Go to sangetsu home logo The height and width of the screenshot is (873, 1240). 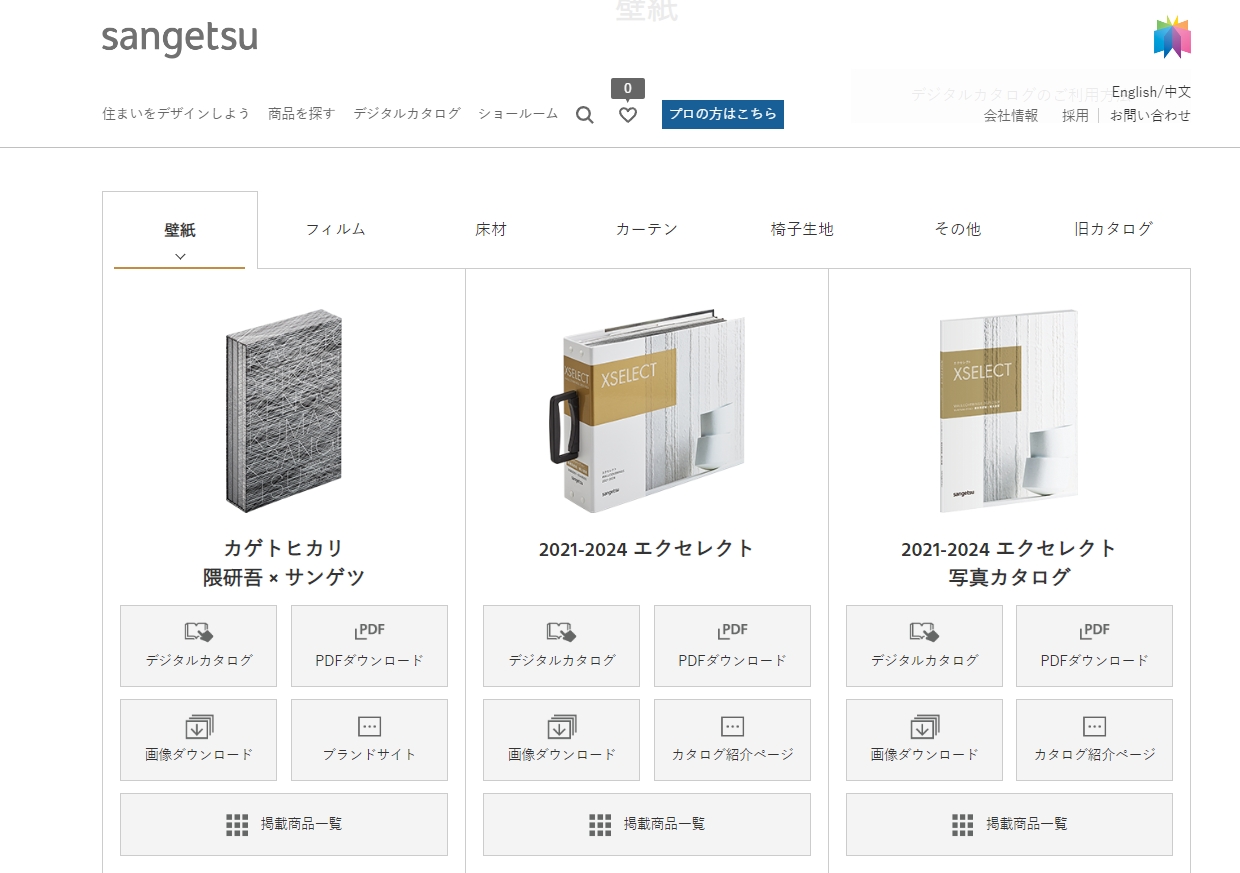180,39
